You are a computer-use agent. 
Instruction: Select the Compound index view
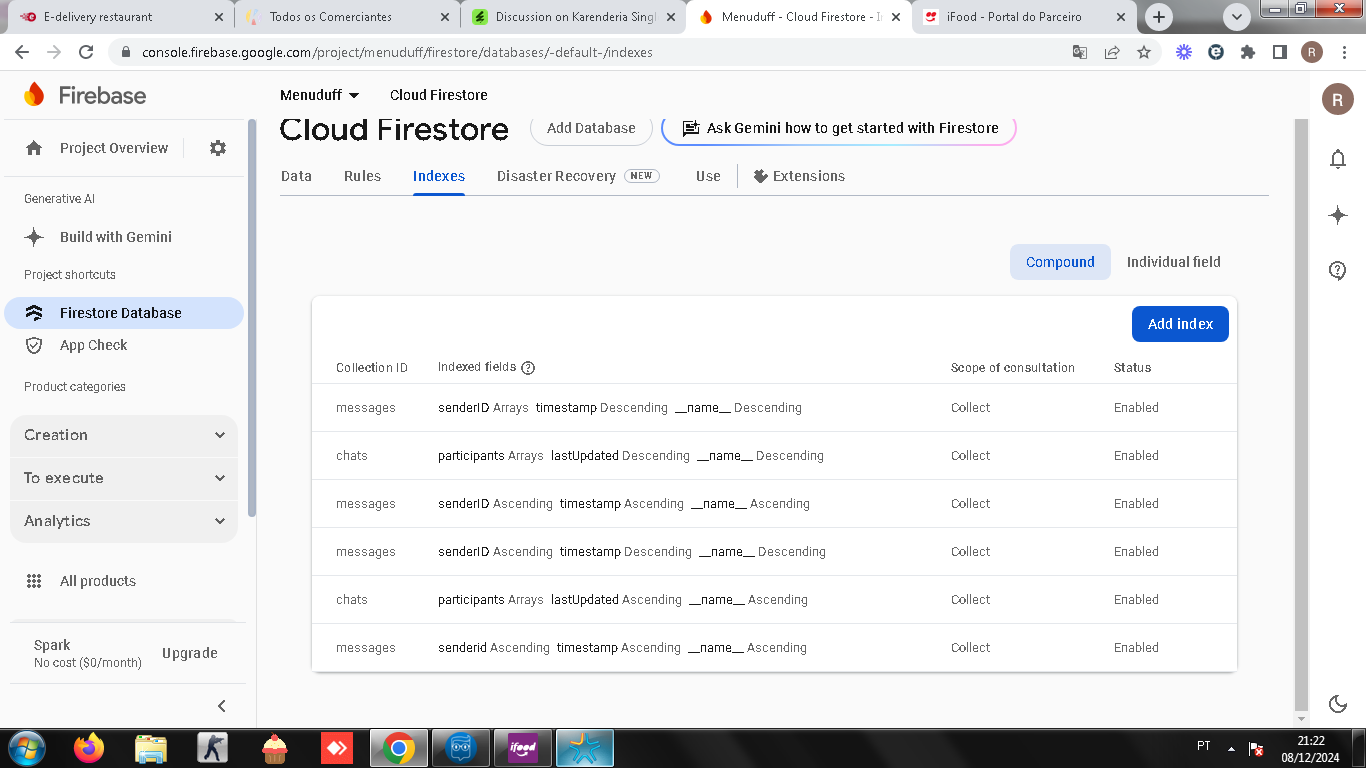(1060, 262)
